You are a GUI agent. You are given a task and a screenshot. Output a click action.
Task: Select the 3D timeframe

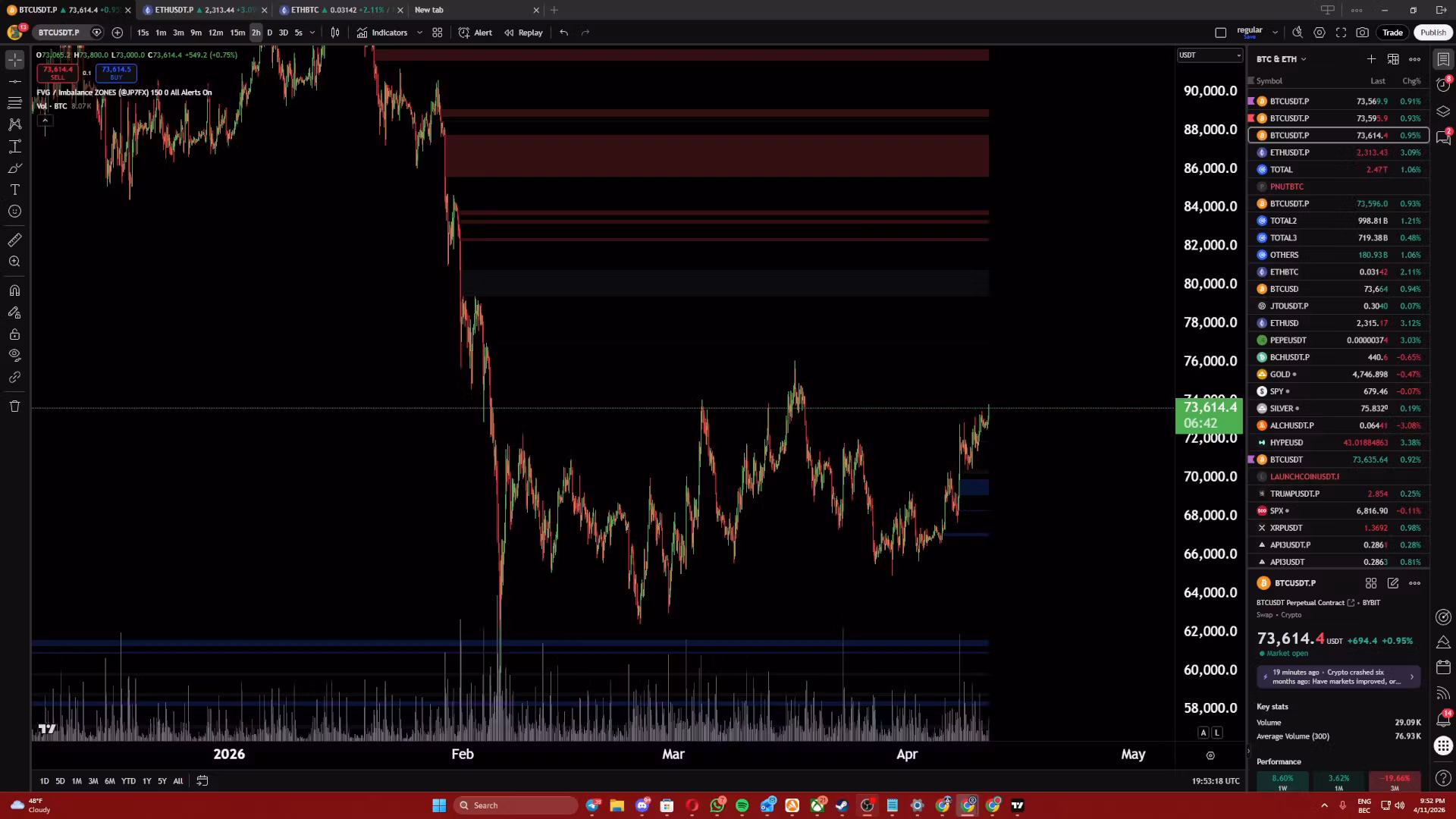tap(283, 33)
